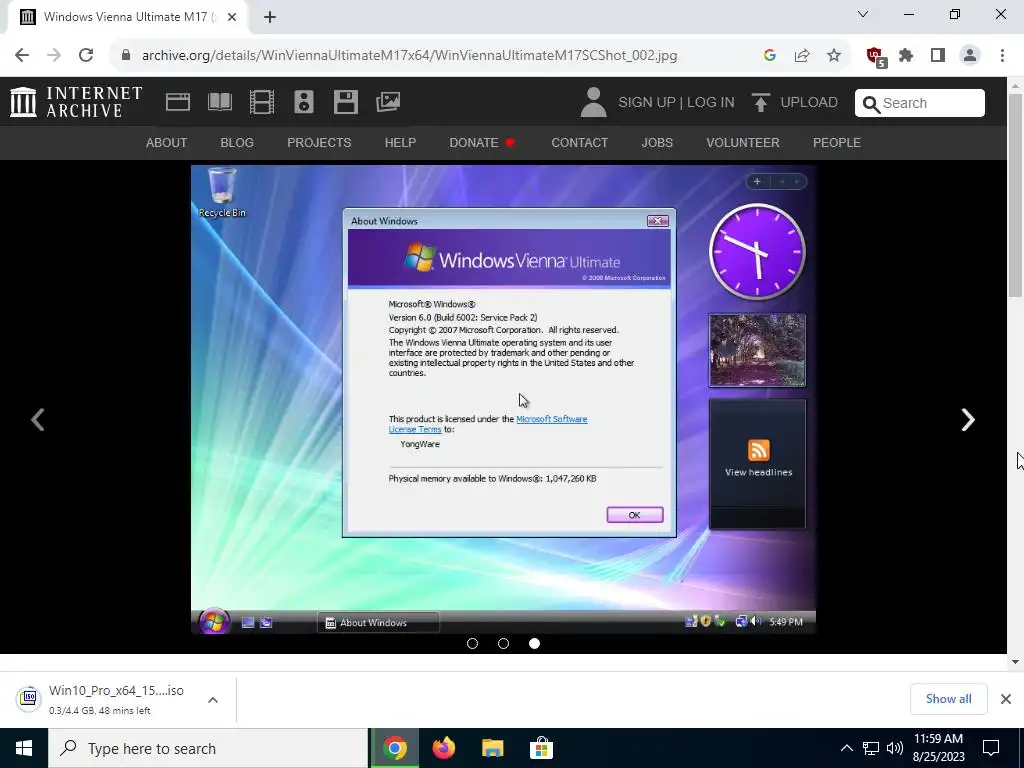
Task: Click Chrome icon in the taskbar
Action: click(x=394, y=748)
